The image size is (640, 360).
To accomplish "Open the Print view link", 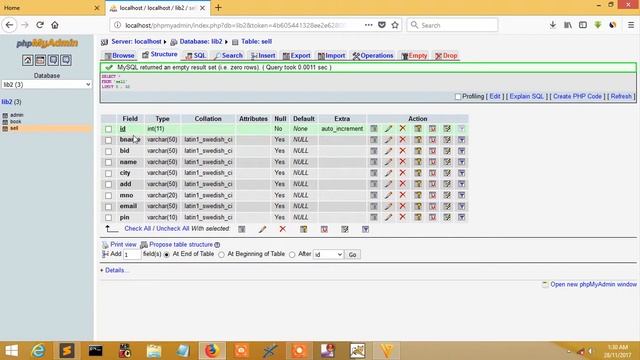I will [x=123, y=244].
